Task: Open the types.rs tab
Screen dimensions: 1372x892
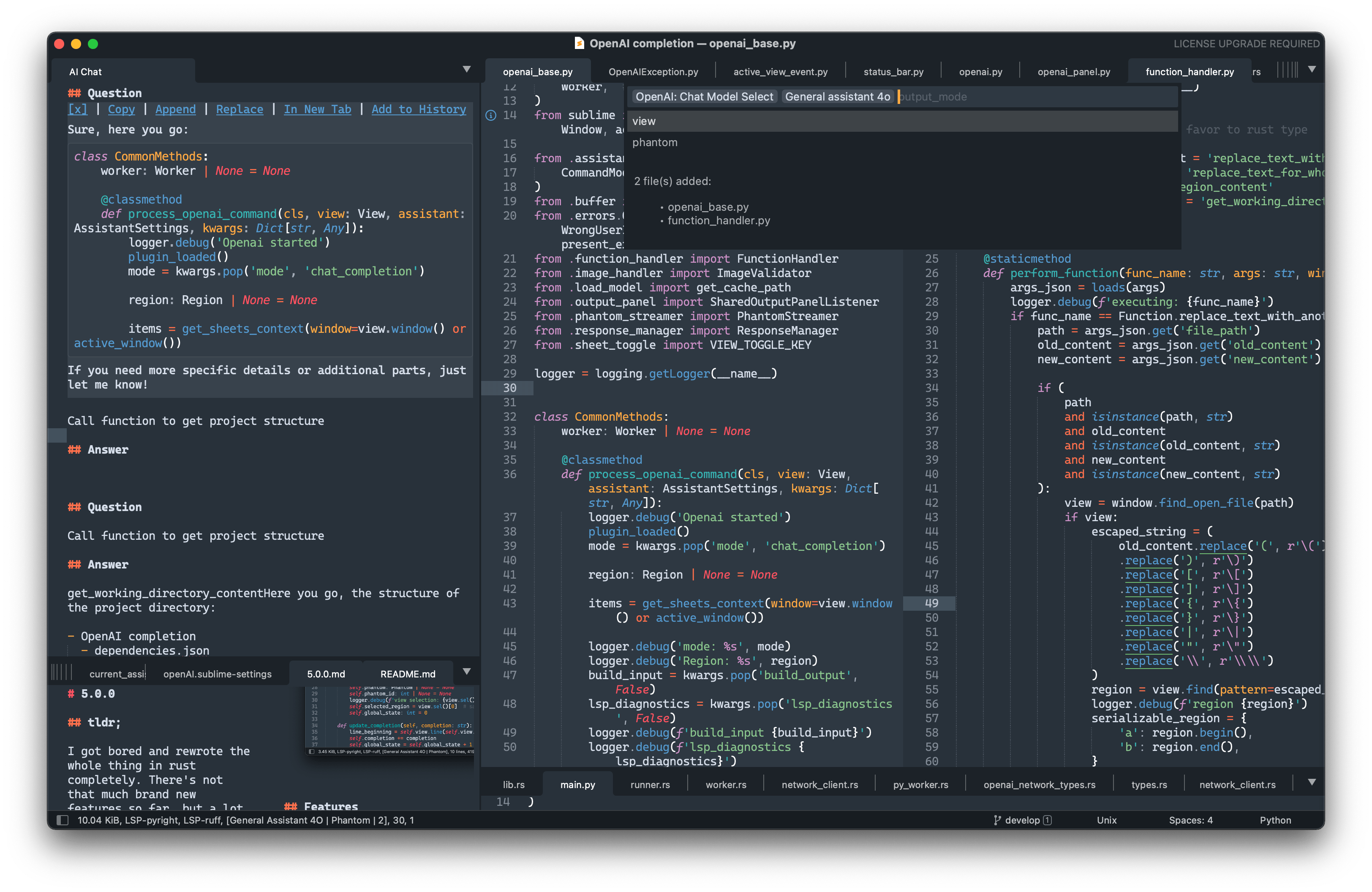Action: (1149, 784)
